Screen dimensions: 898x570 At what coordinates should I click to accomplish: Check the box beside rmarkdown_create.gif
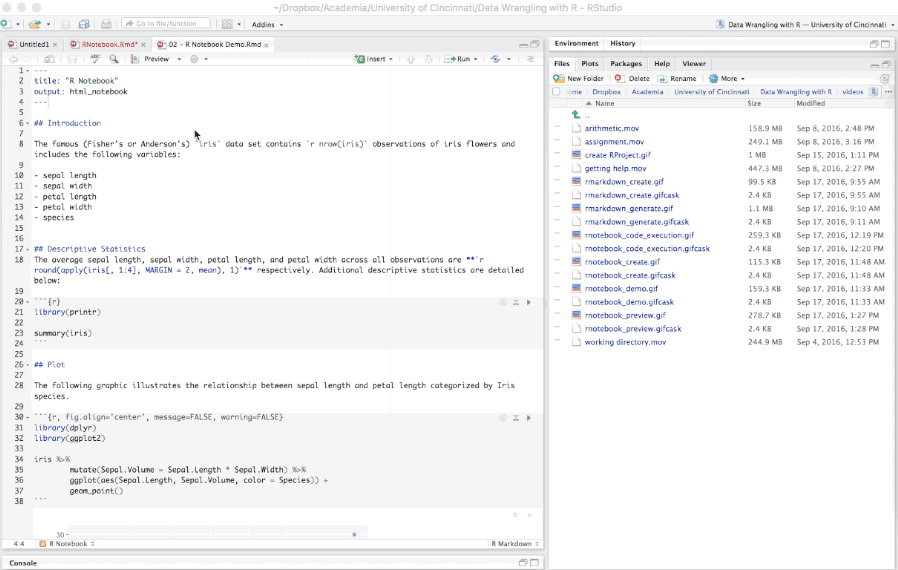coord(557,182)
